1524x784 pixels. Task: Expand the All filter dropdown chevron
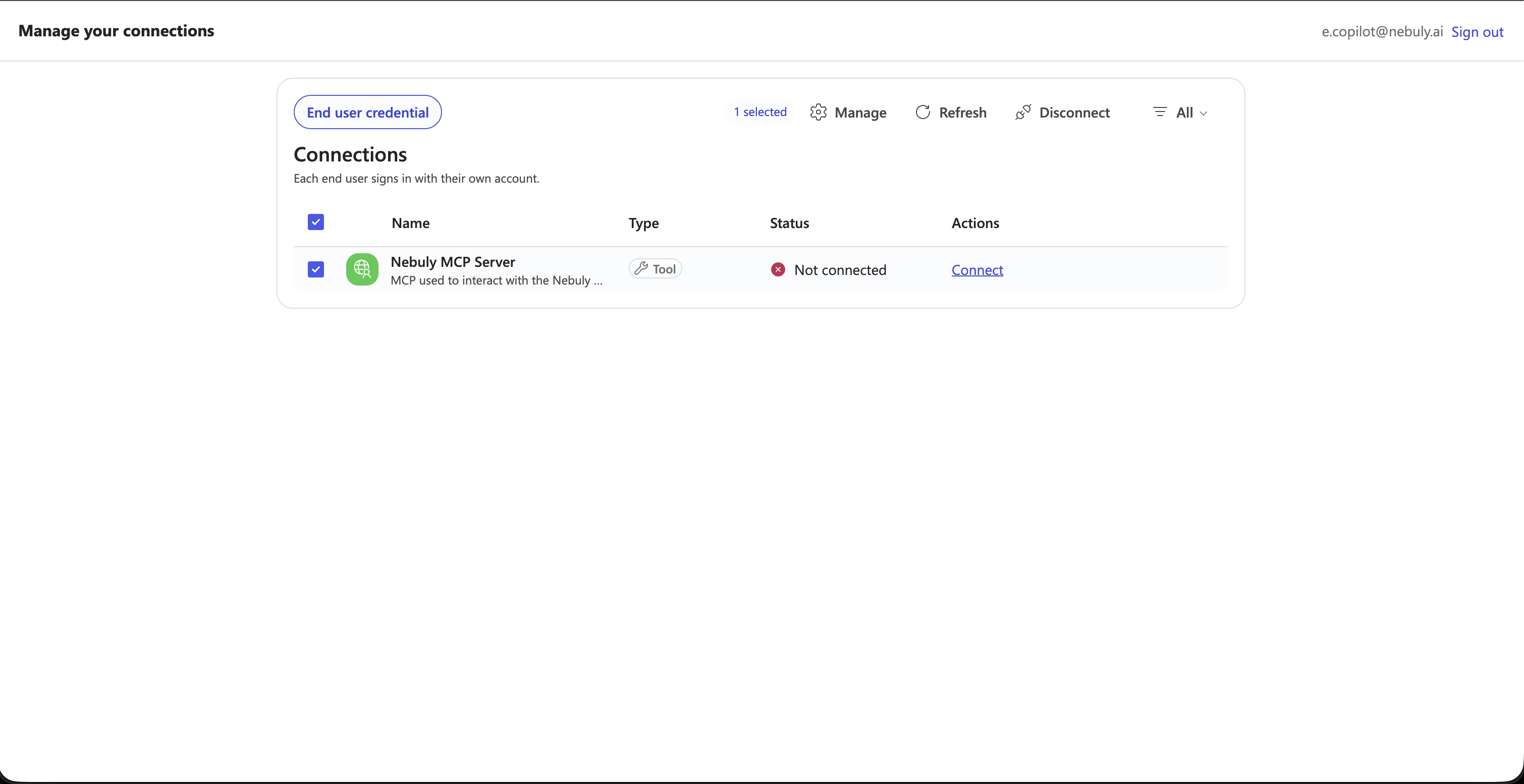pyautogui.click(x=1204, y=114)
